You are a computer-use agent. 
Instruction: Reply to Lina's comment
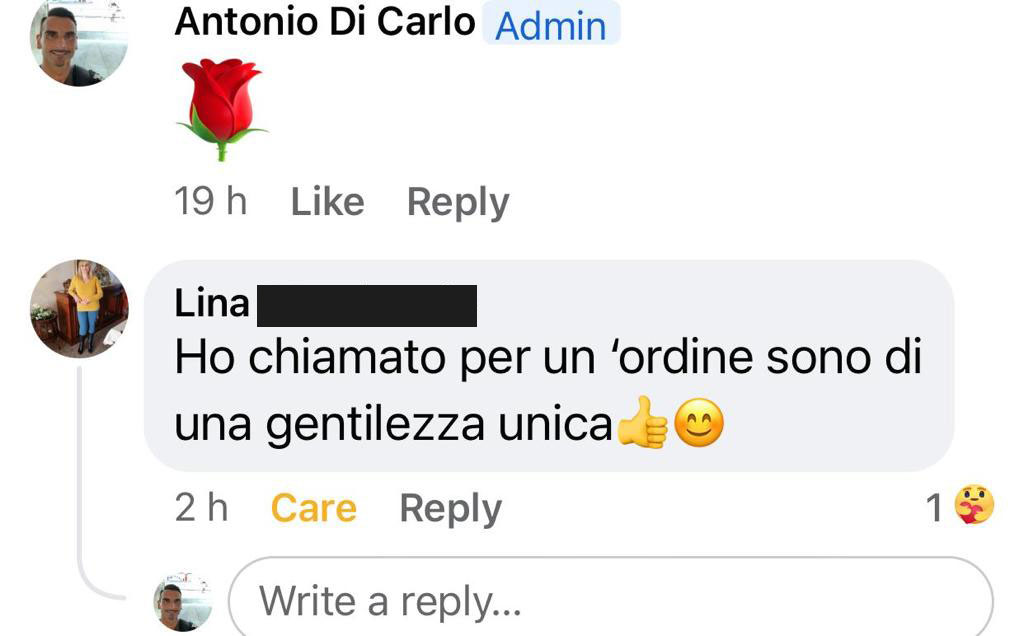pyautogui.click(x=450, y=508)
